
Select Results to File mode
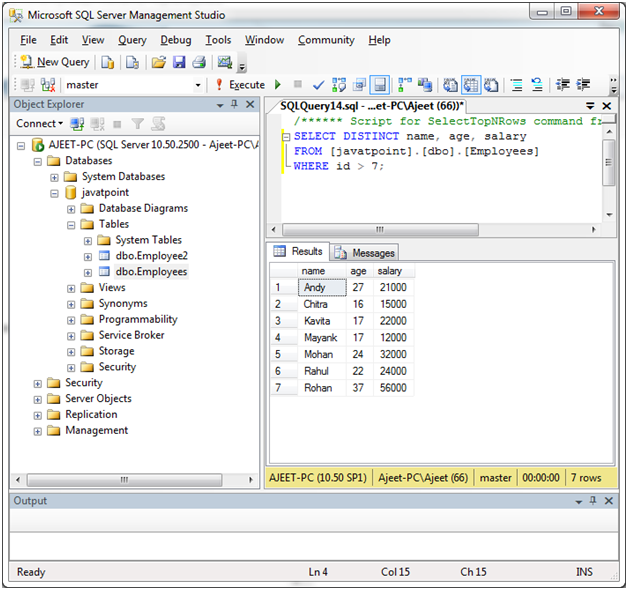tap(491, 85)
